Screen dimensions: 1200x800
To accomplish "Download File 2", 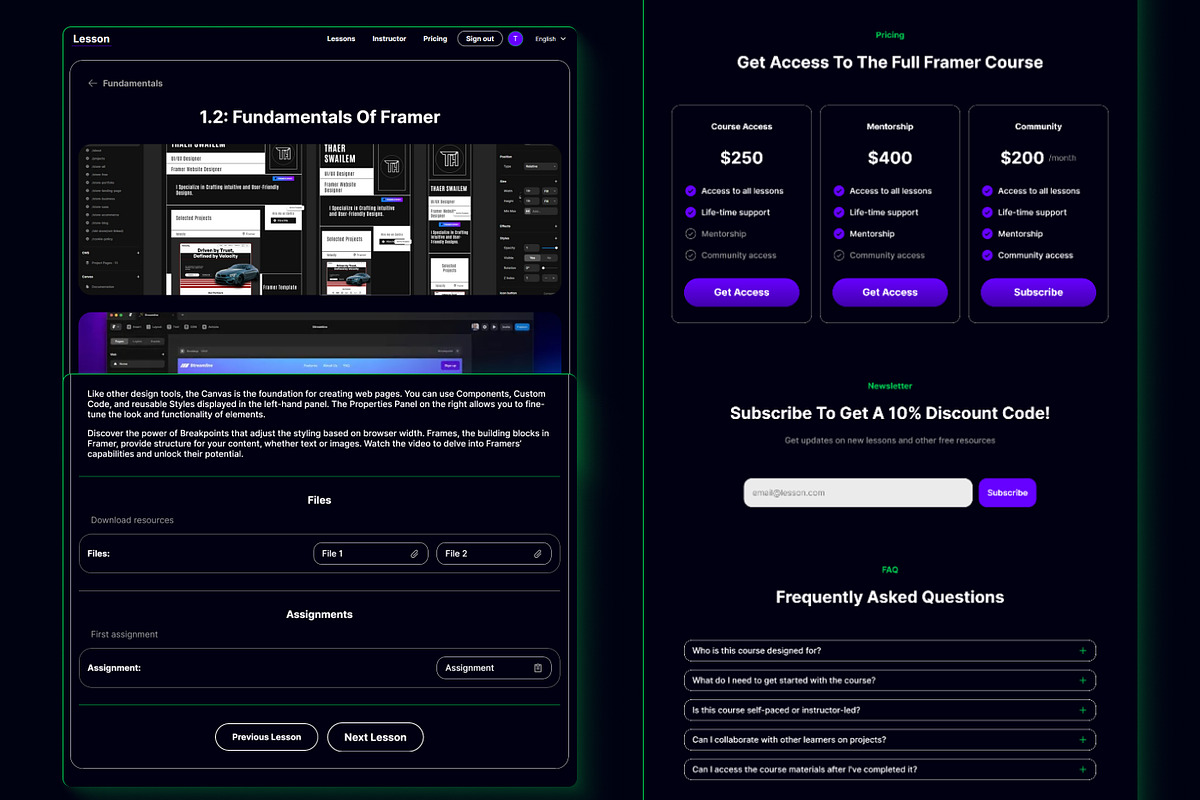I will pyautogui.click(x=493, y=553).
